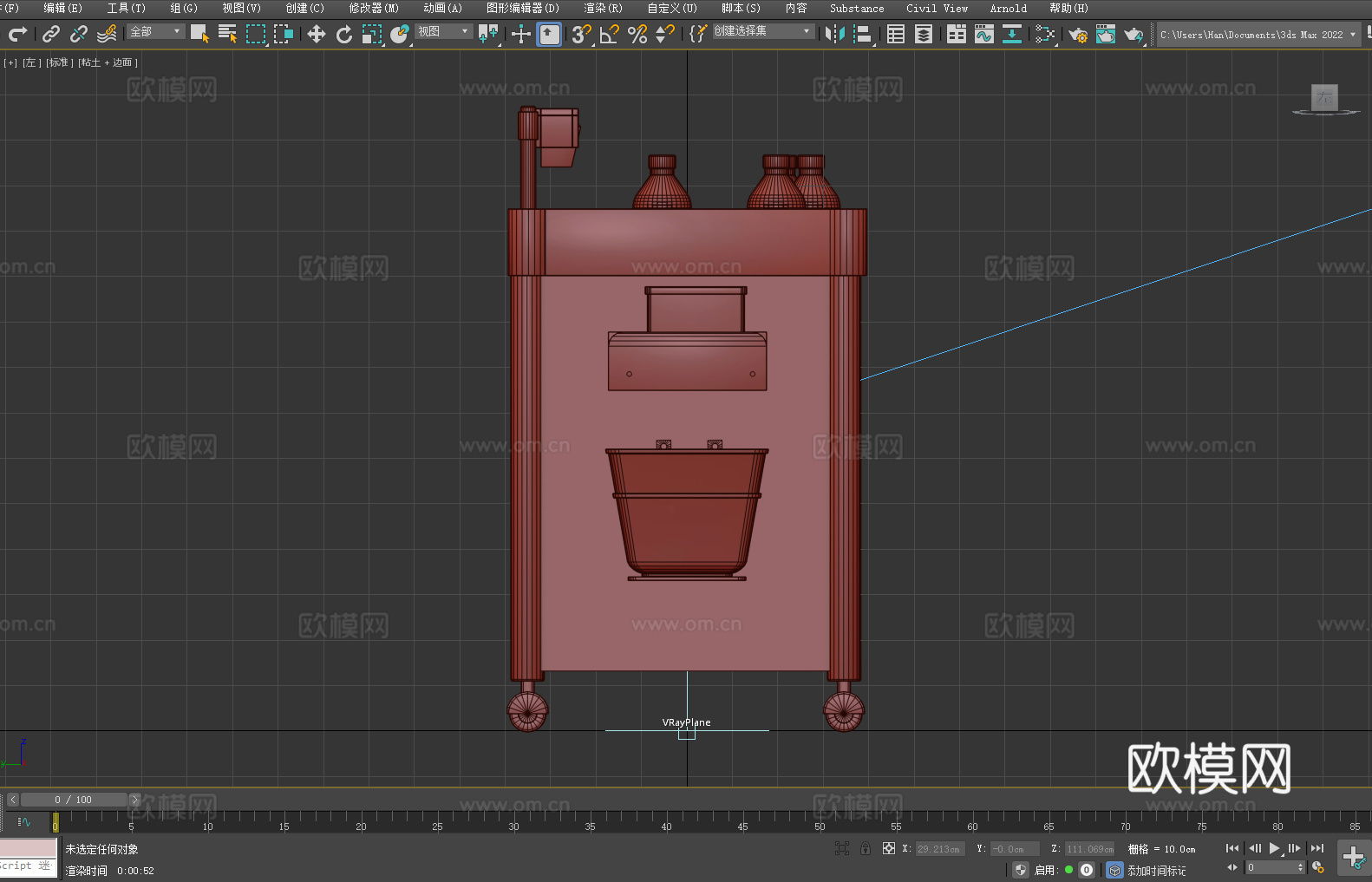
Task: Click the Mirror tool icon
Action: [835, 34]
